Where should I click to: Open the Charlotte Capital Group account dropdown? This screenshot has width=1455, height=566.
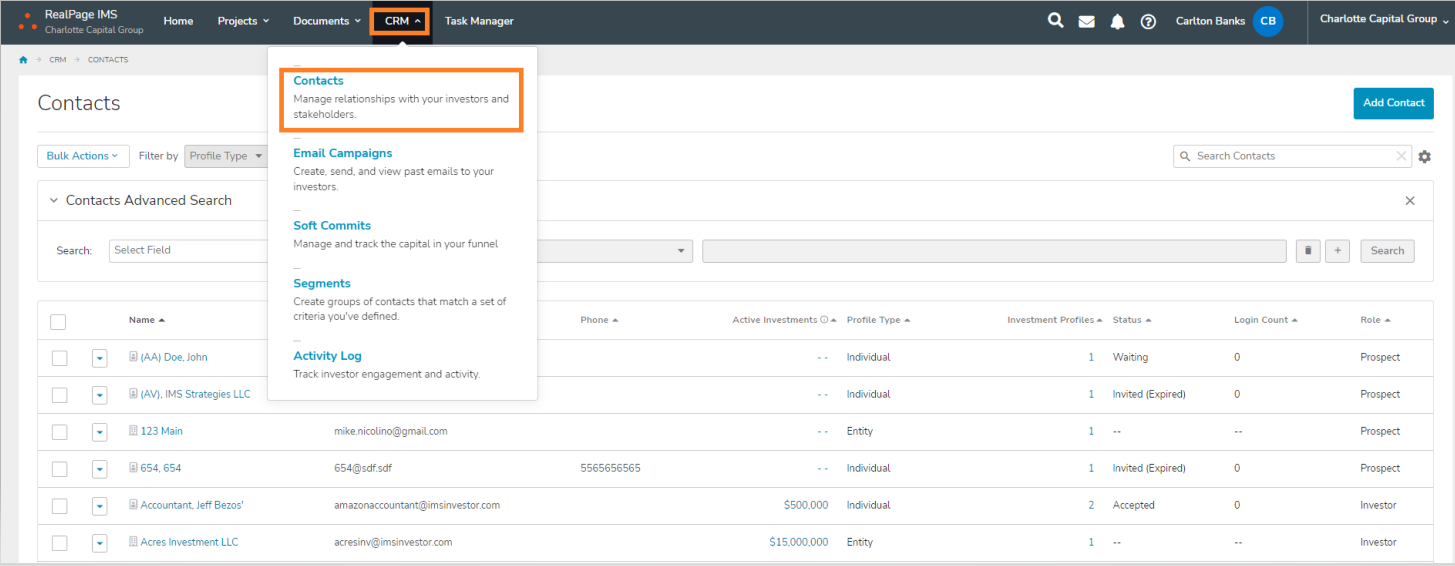(x=1384, y=19)
